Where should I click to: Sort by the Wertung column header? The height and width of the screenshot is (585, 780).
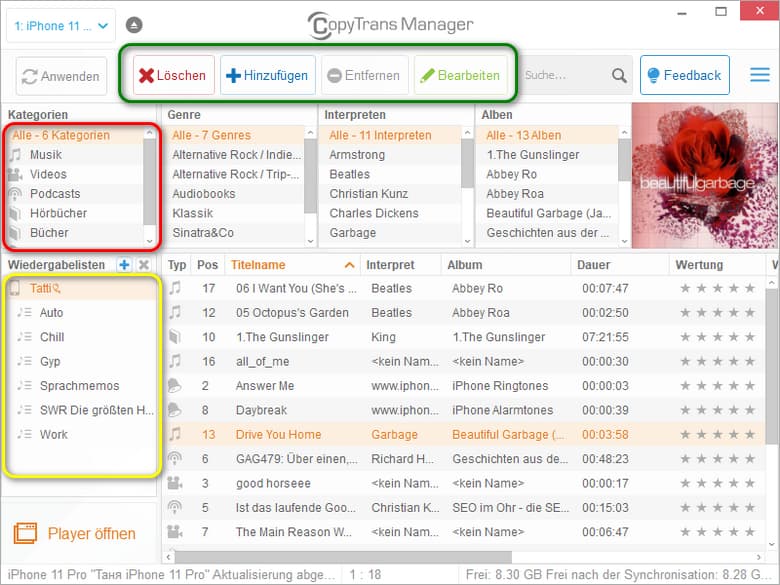718,265
